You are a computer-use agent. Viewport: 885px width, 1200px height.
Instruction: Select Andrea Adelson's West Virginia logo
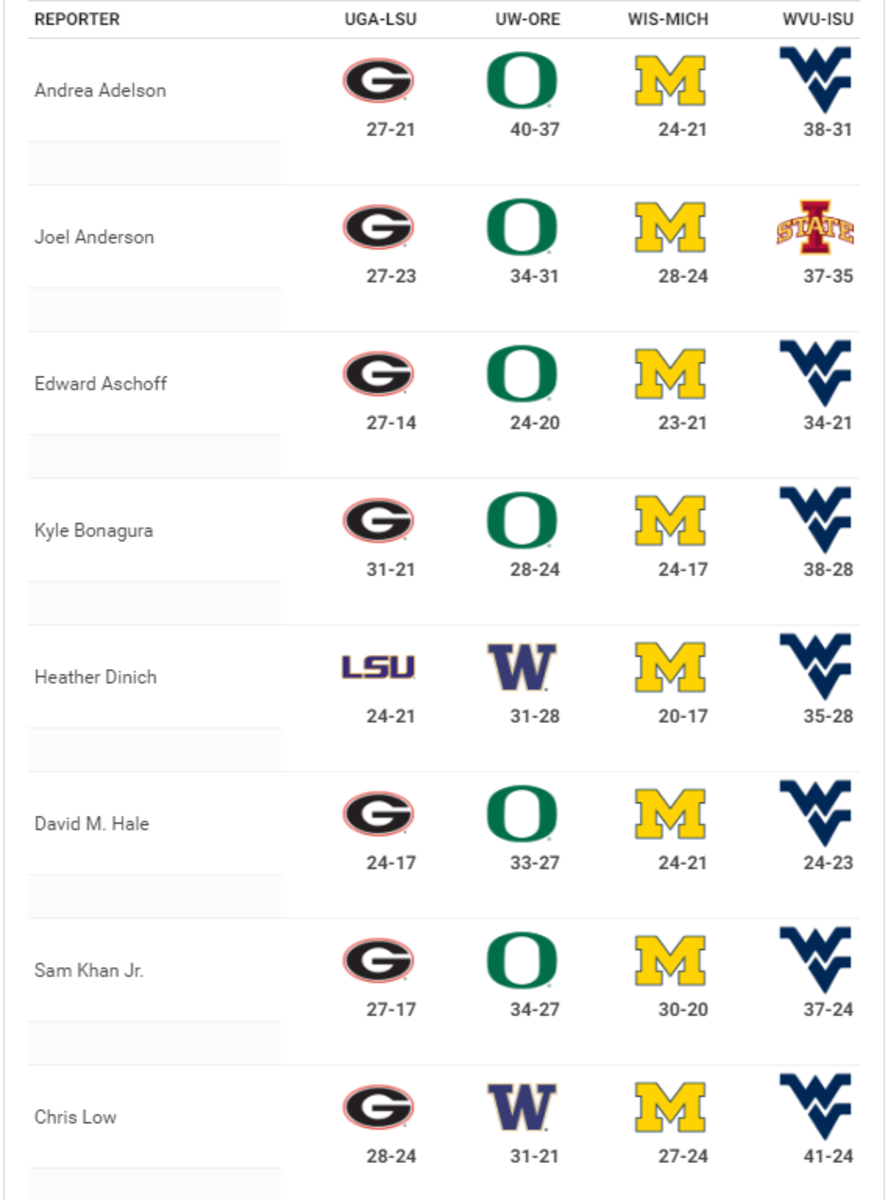coord(815,80)
